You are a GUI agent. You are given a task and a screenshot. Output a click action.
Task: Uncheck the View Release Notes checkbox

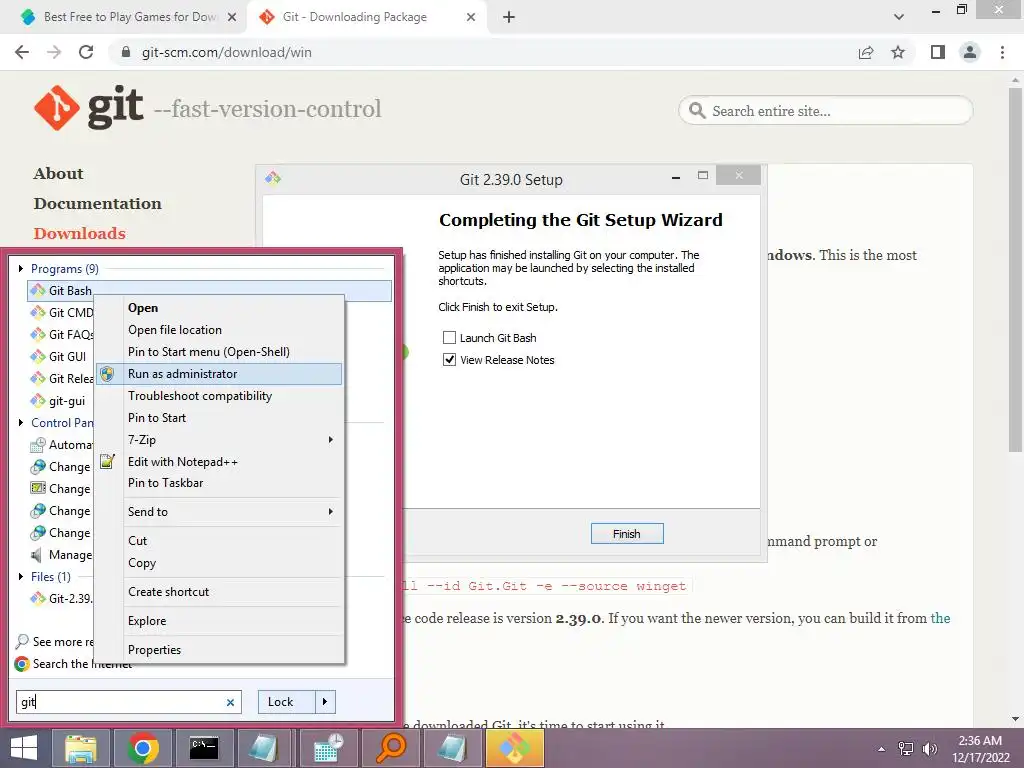(x=449, y=360)
